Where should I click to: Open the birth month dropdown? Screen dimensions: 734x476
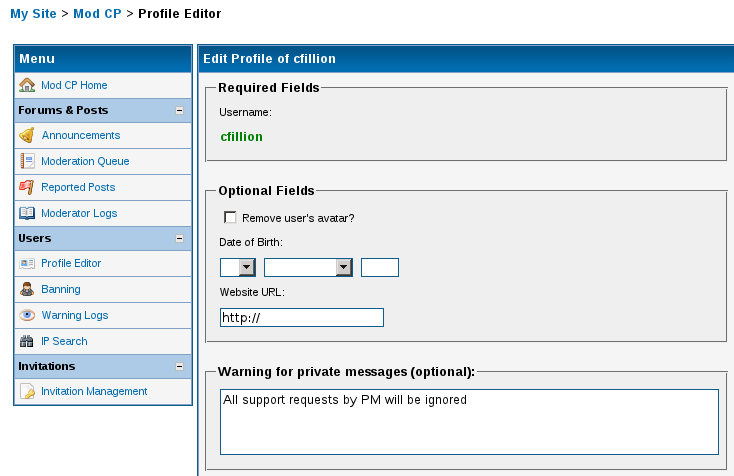tap(344, 267)
